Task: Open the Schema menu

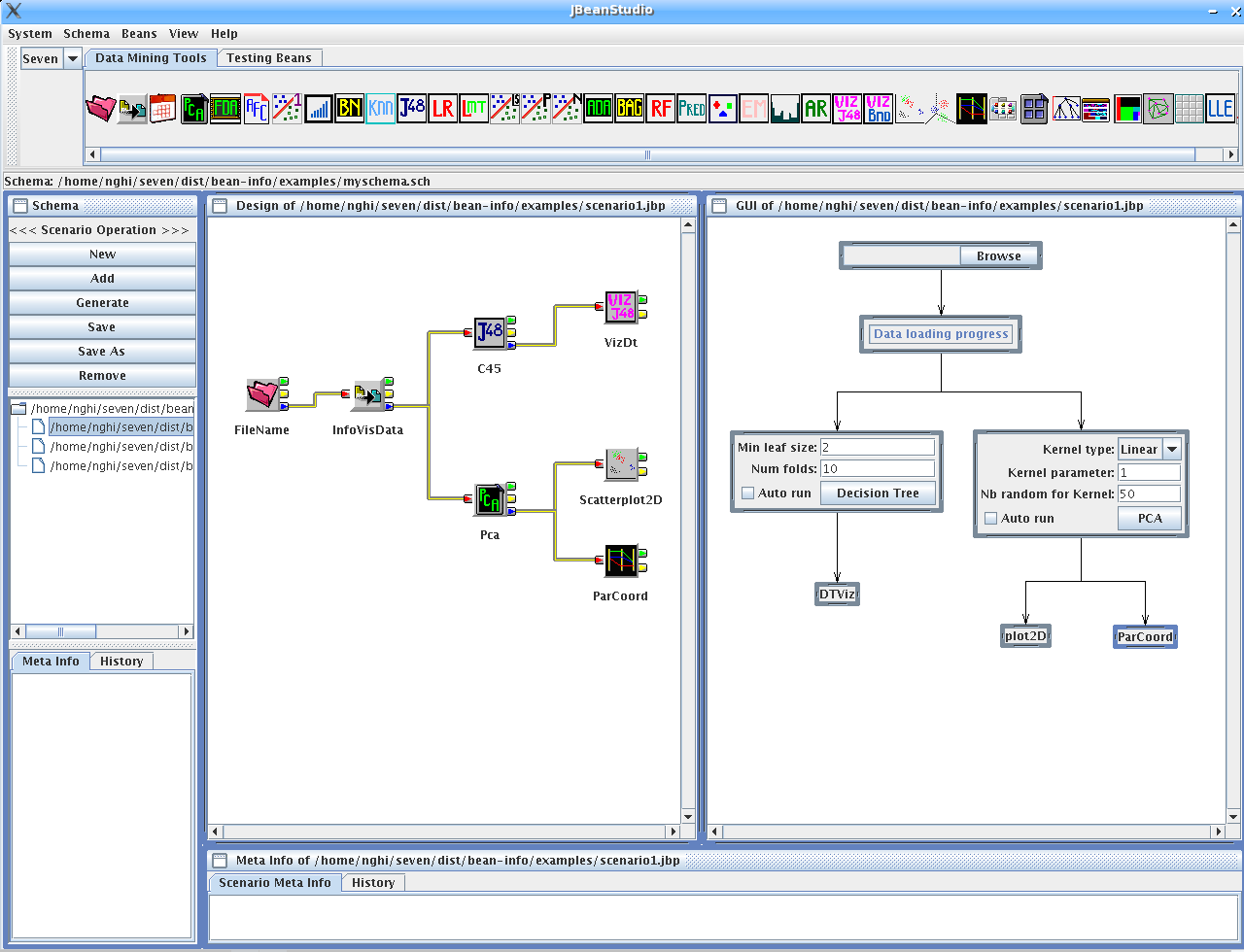Action: click(86, 34)
